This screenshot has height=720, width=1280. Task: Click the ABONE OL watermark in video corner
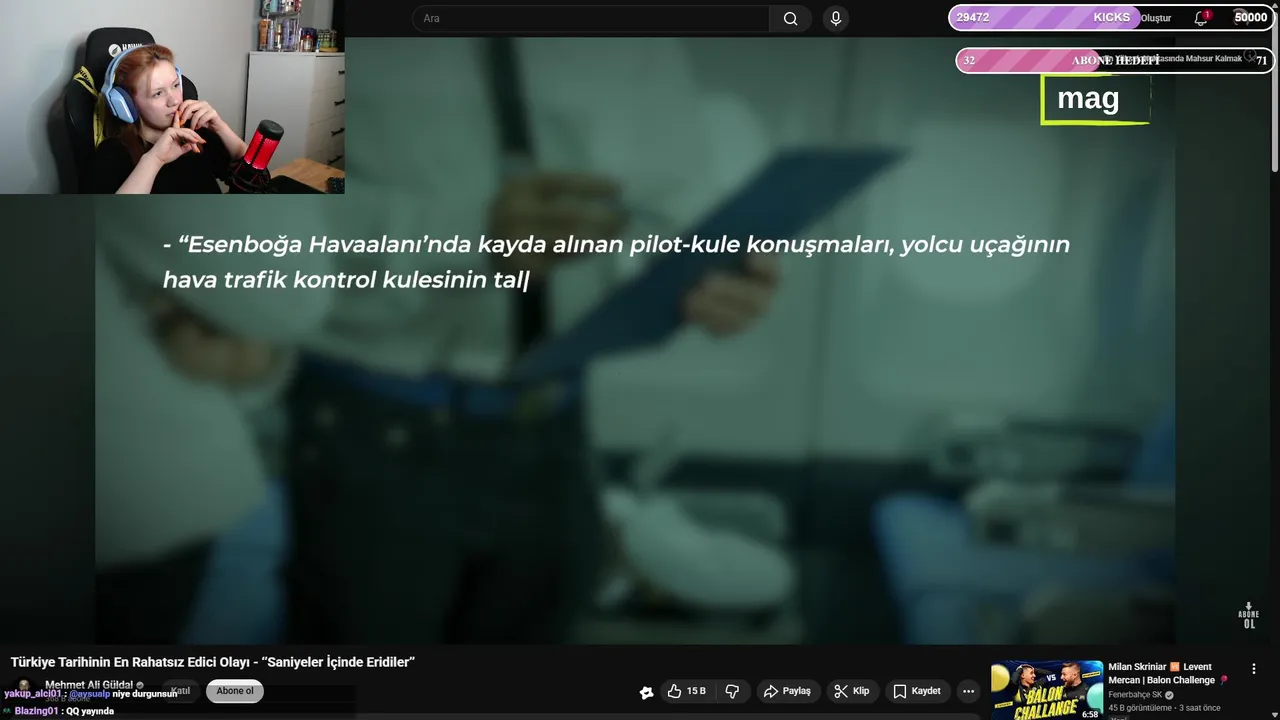1249,615
